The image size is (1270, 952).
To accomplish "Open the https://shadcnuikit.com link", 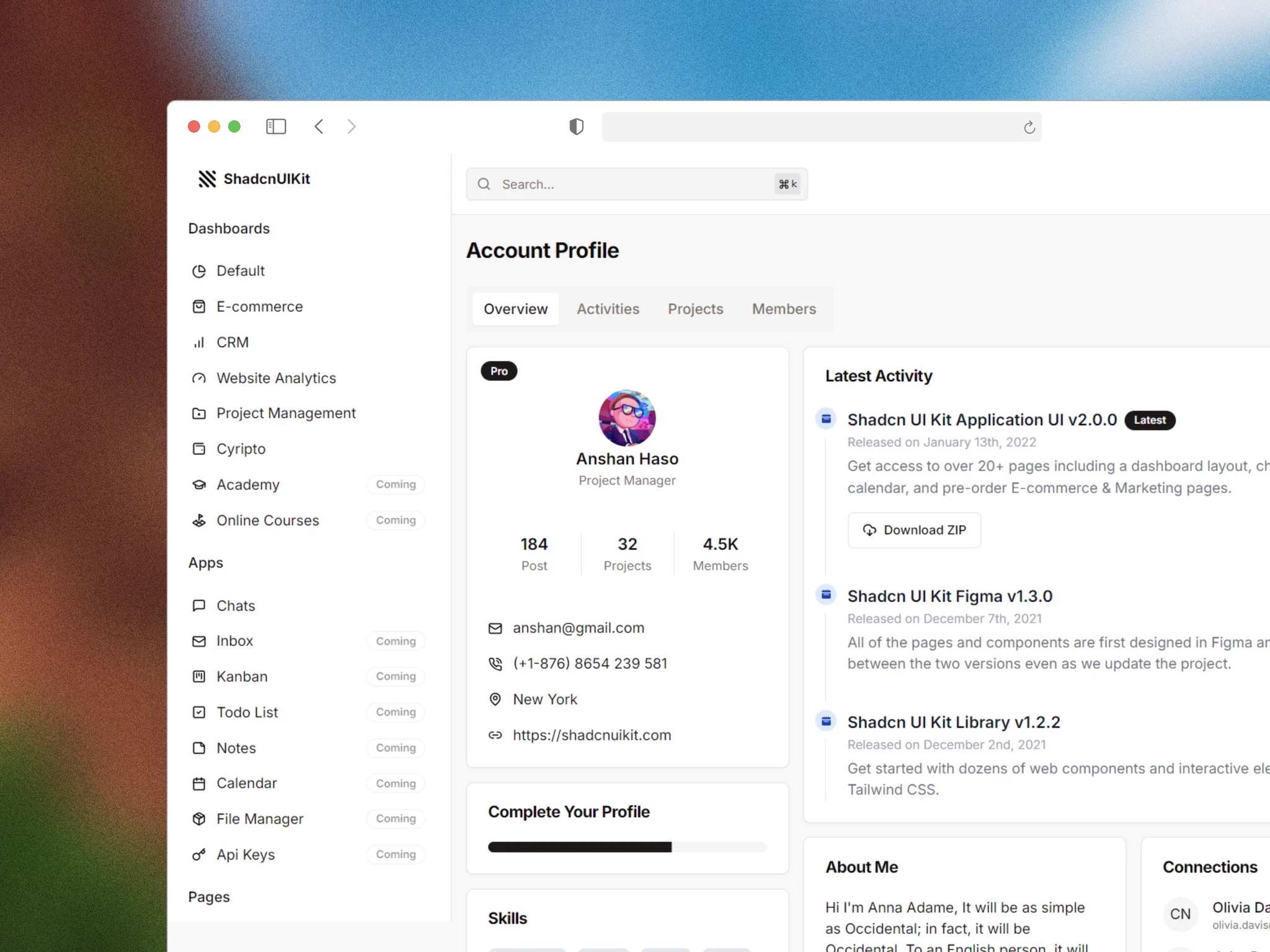I will 592,735.
